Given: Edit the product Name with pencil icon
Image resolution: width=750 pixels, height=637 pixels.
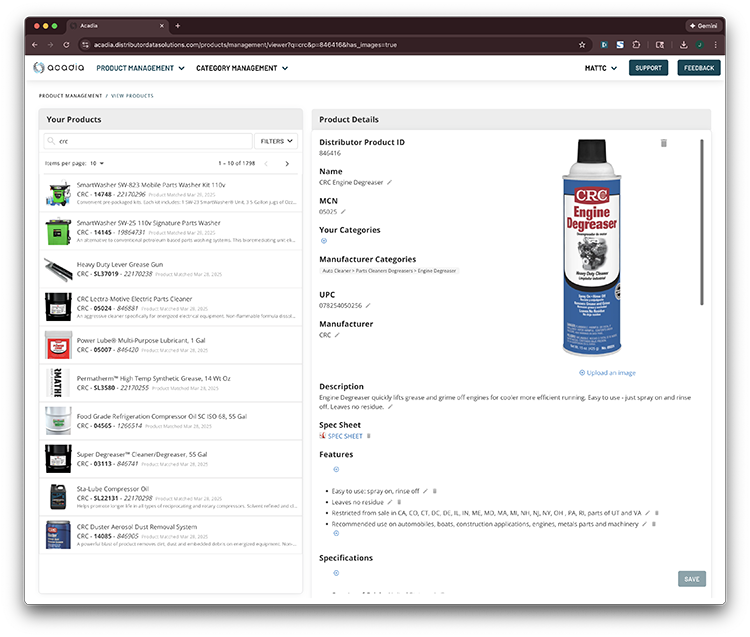Looking at the screenshot, I should [389, 182].
